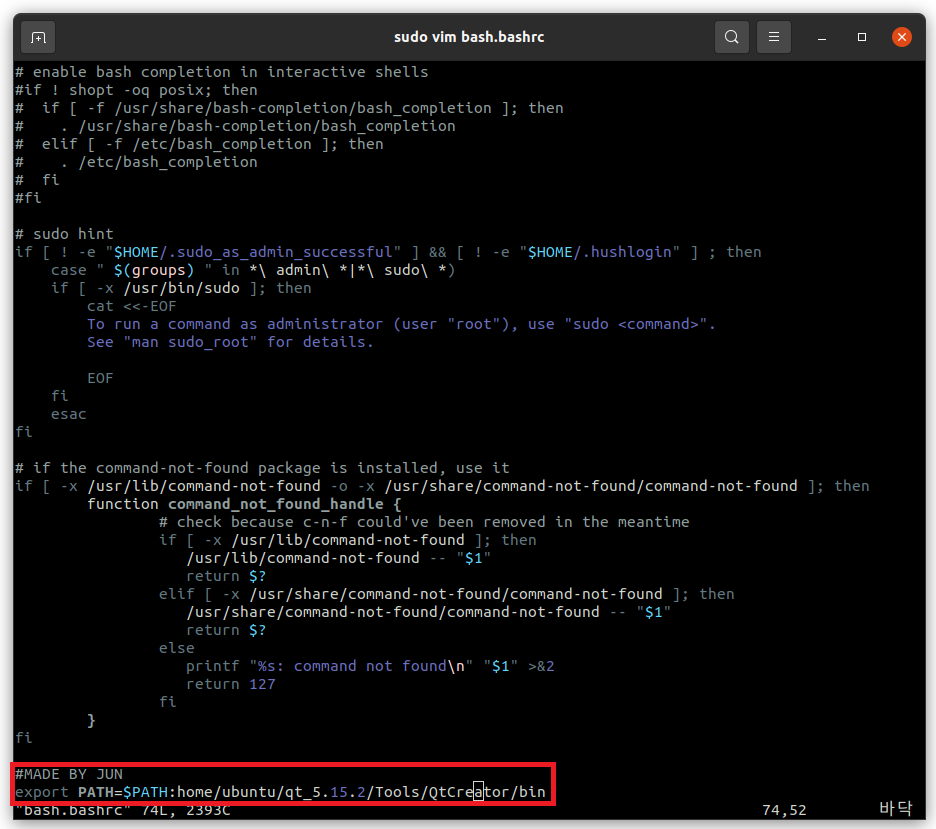Click the 'export' keyword on the last line
This screenshot has width=936, height=829.
(x=42, y=793)
